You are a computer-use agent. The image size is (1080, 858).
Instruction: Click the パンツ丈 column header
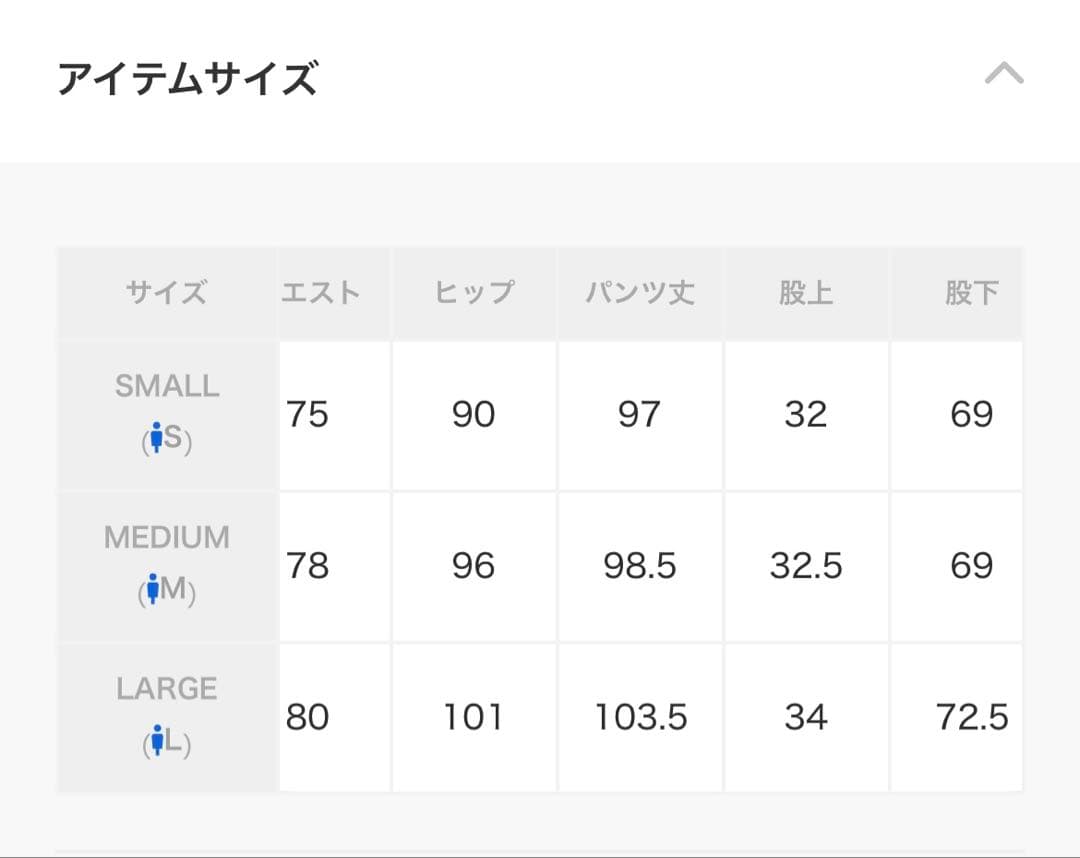point(639,292)
